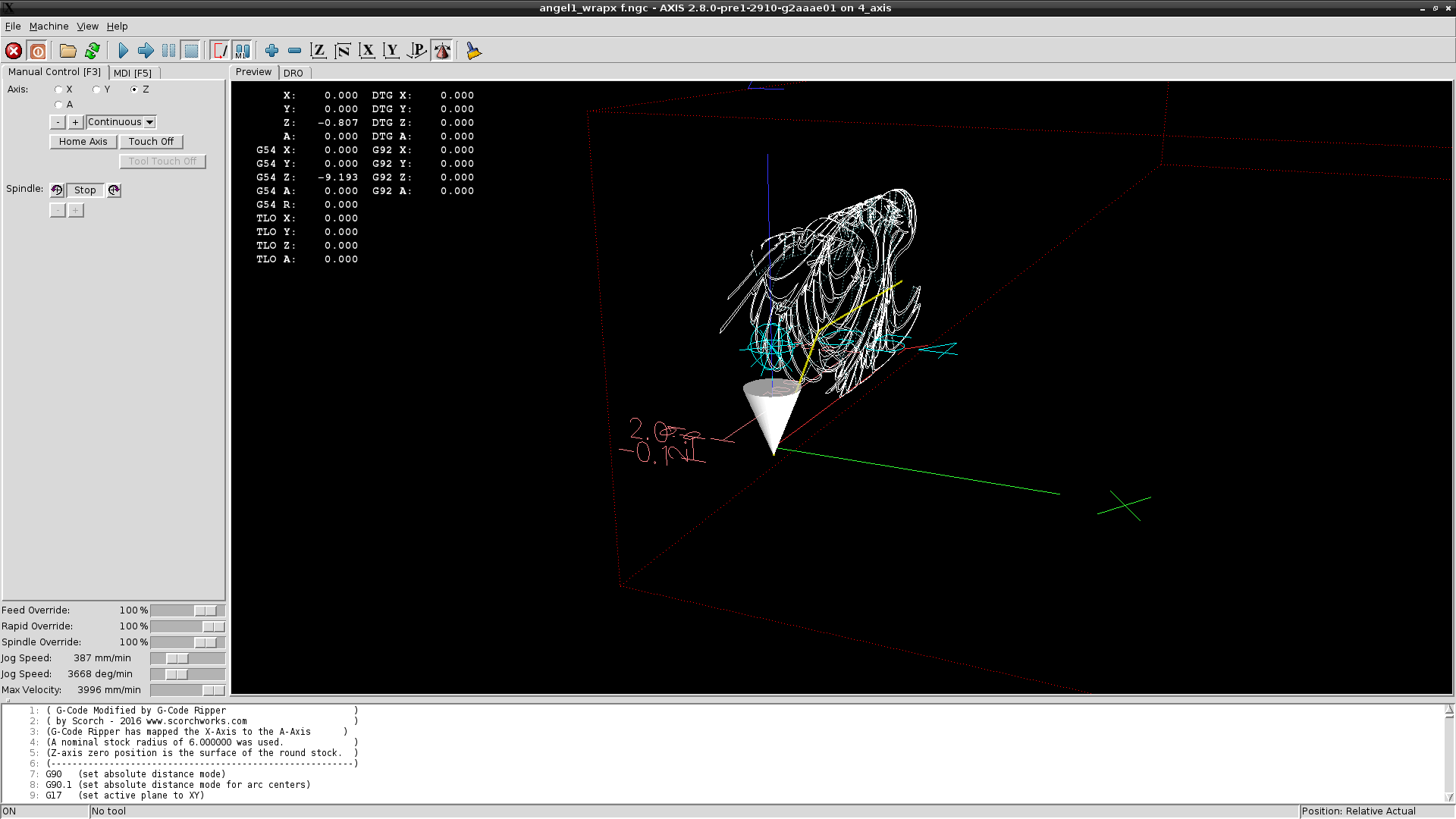Select the perspective view P icon
The width and height of the screenshot is (1456, 819).
tap(417, 51)
